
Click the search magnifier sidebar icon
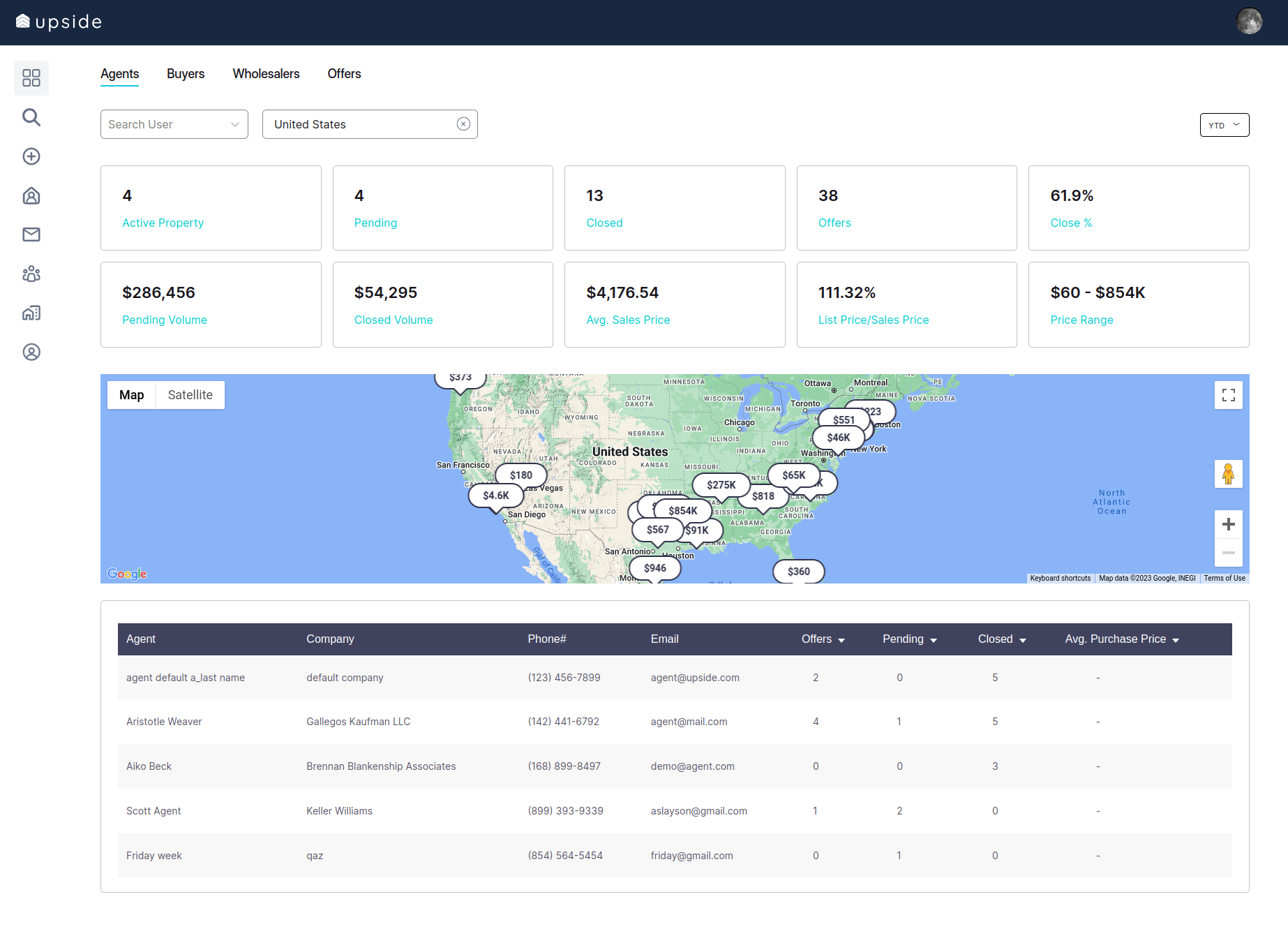point(31,117)
